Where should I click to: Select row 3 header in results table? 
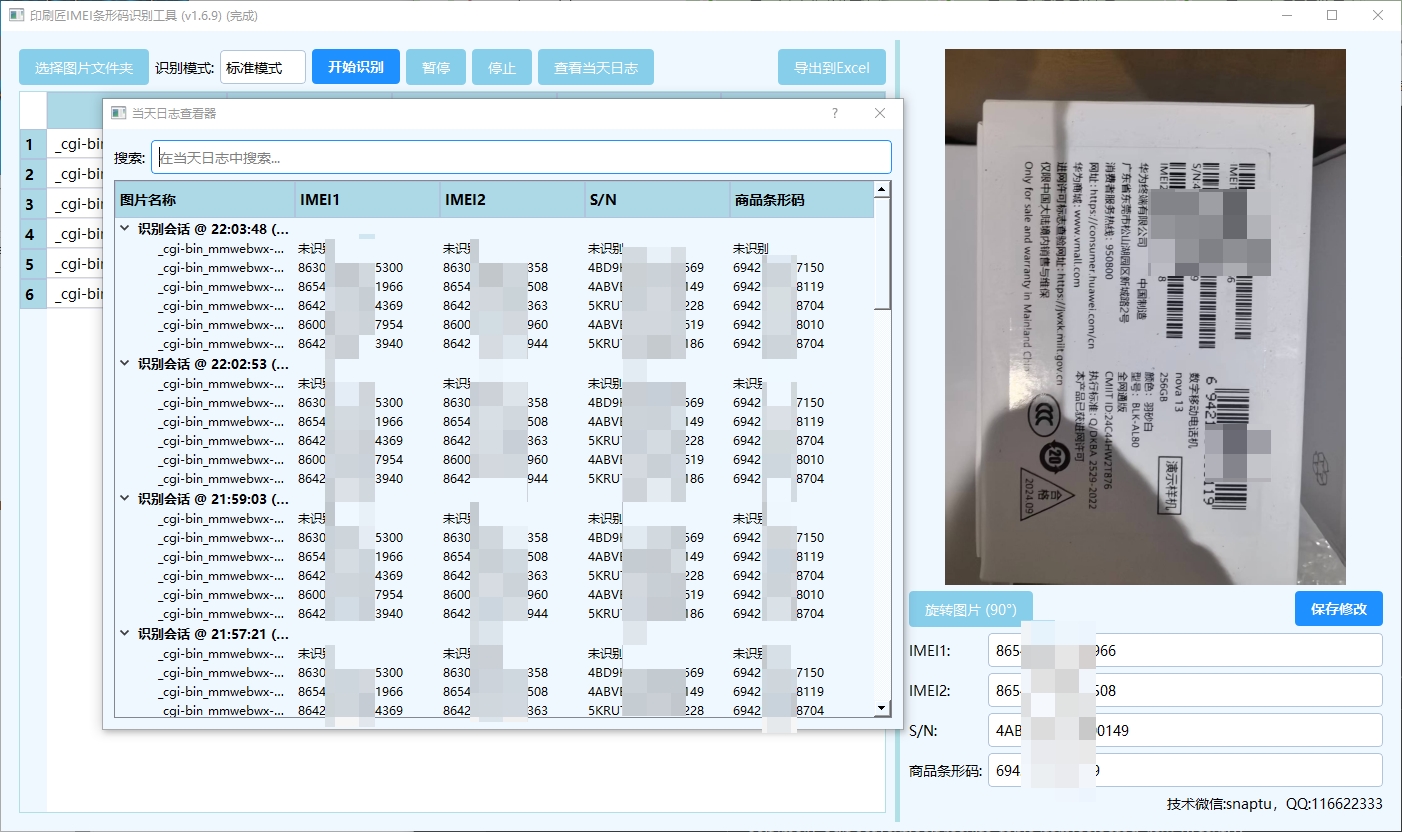click(30, 205)
